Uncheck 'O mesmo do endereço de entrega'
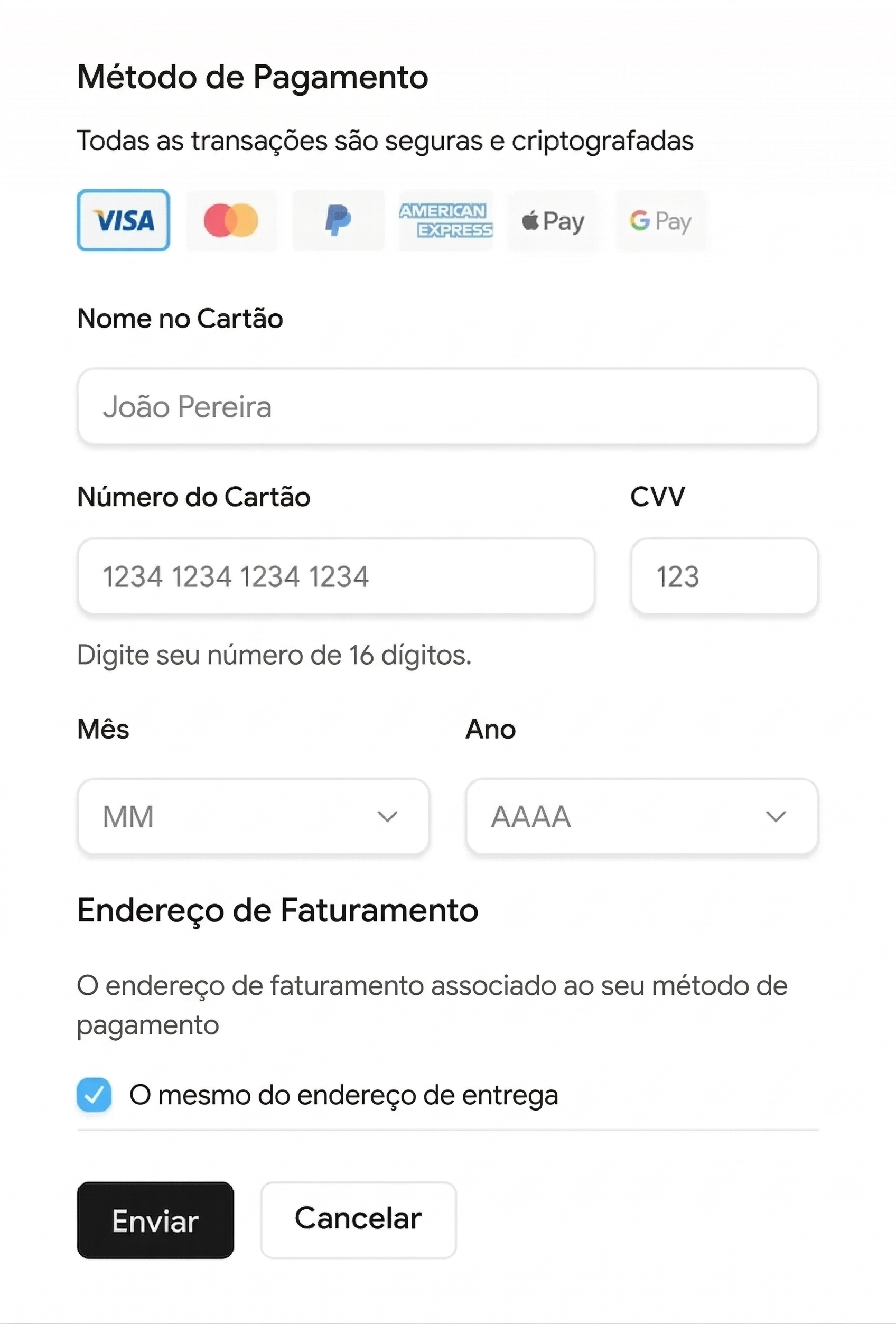Screen dimensions: 896x1324 coord(94,1094)
